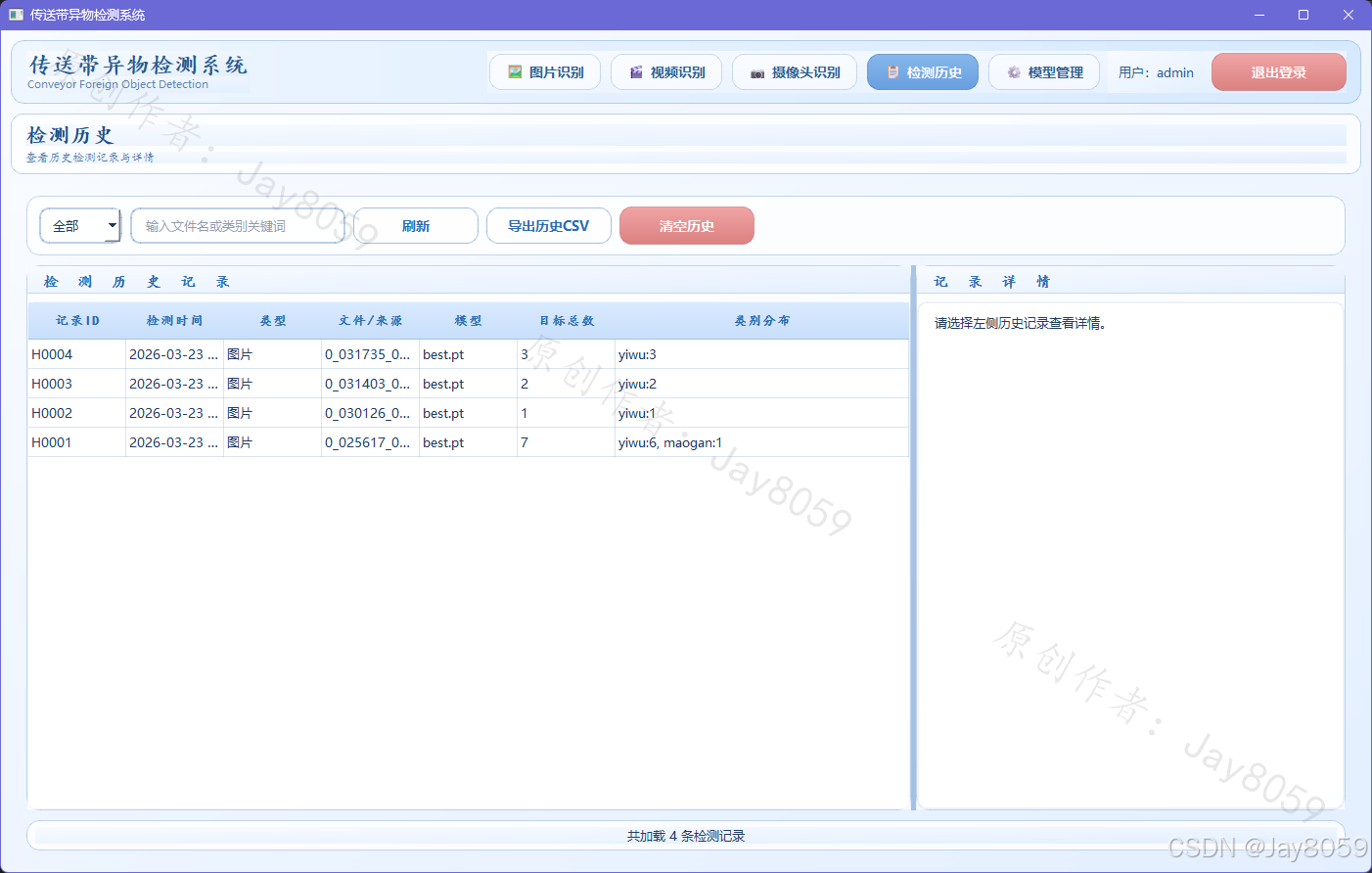Image resolution: width=1372 pixels, height=873 pixels.
Task: Maximize the application window
Action: pyautogui.click(x=1303, y=15)
